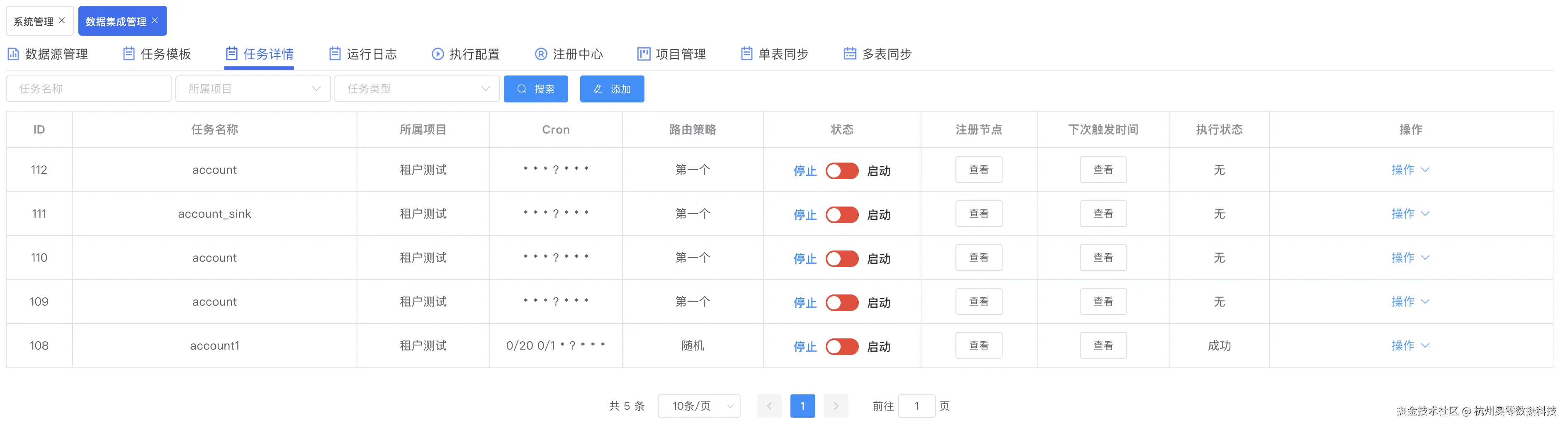Expand the 任务类型 task type selector
This screenshot has height=428, width=1568.
coord(417,89)
